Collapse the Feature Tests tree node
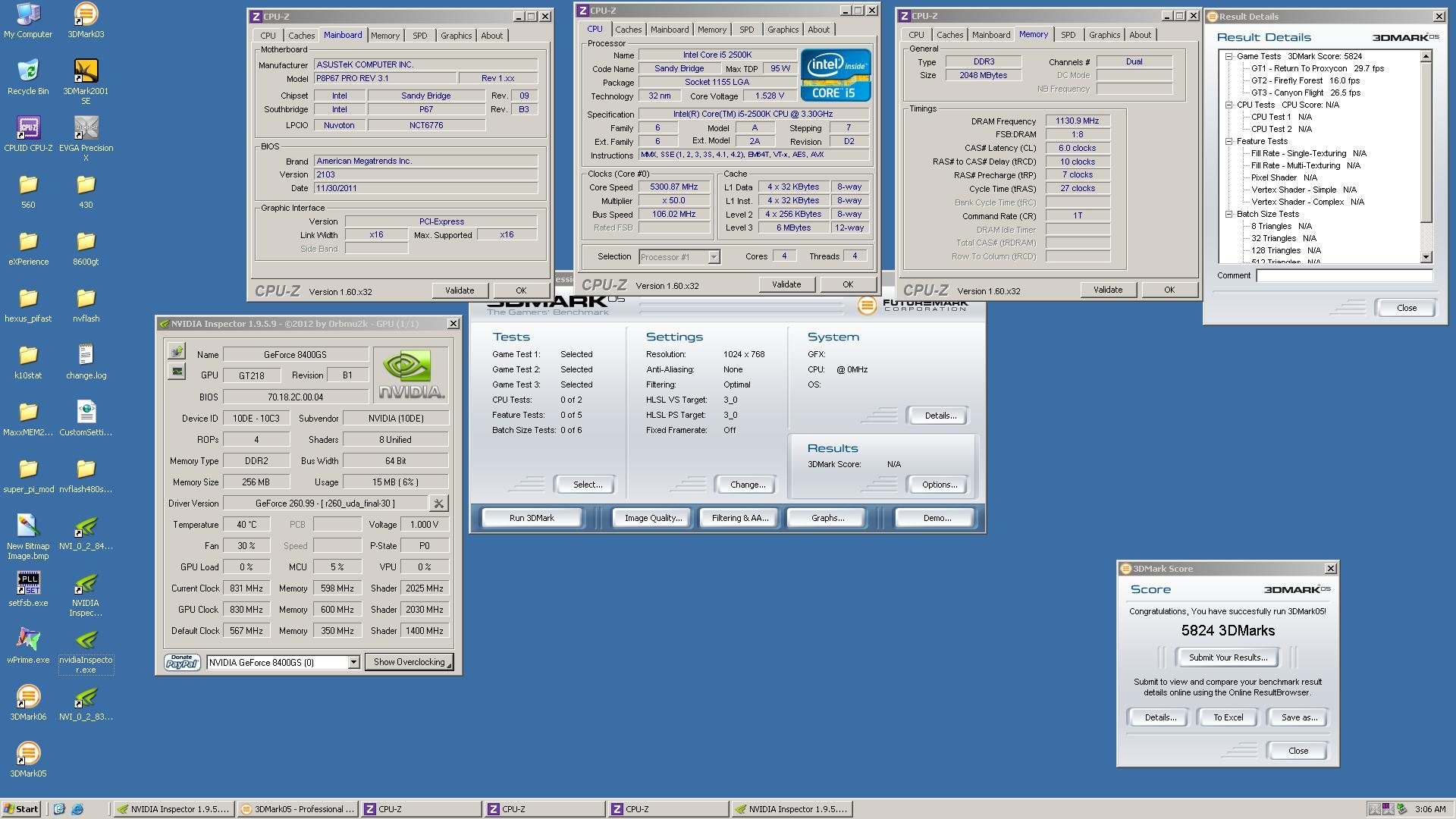Image resolution: width=1456 pixels, height=819 pixels. [x=1229, y=141]
